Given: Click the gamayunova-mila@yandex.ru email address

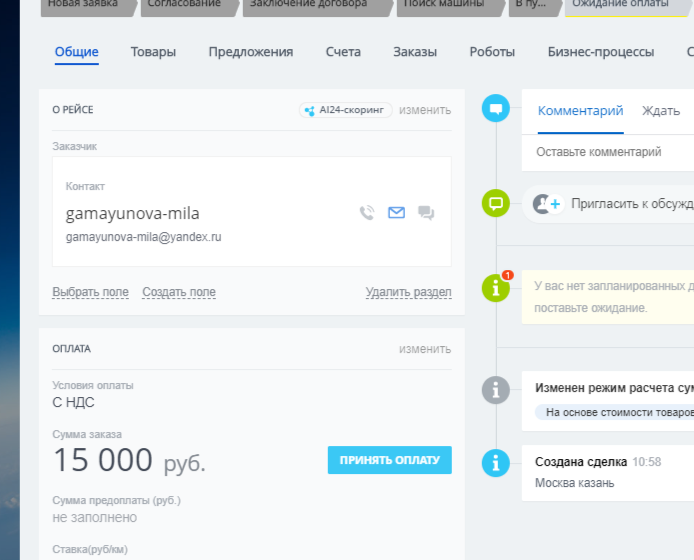Looking at the screenshot, I should tap(143, 237).
